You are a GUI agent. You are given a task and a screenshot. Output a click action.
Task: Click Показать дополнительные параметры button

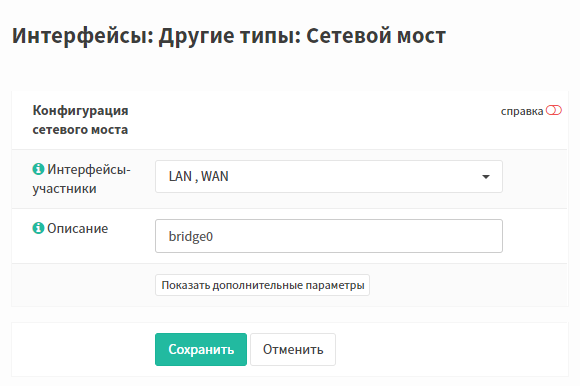tap(262, 285)
